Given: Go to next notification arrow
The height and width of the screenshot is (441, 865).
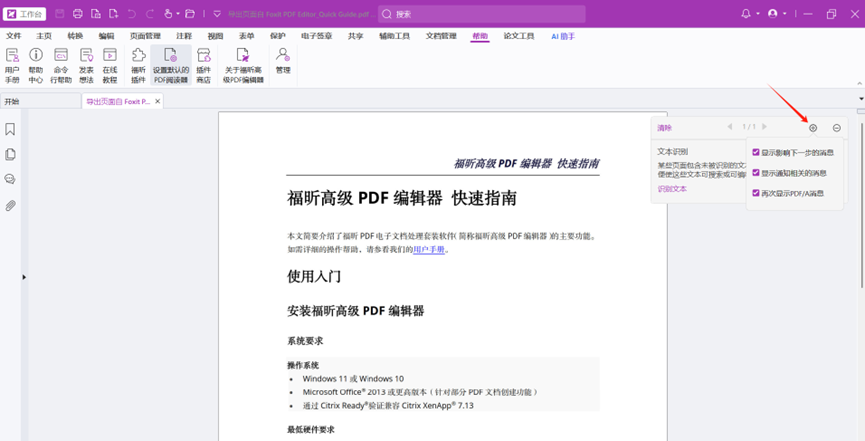Looking at the screenshot, I should click(x=764, y=127).
